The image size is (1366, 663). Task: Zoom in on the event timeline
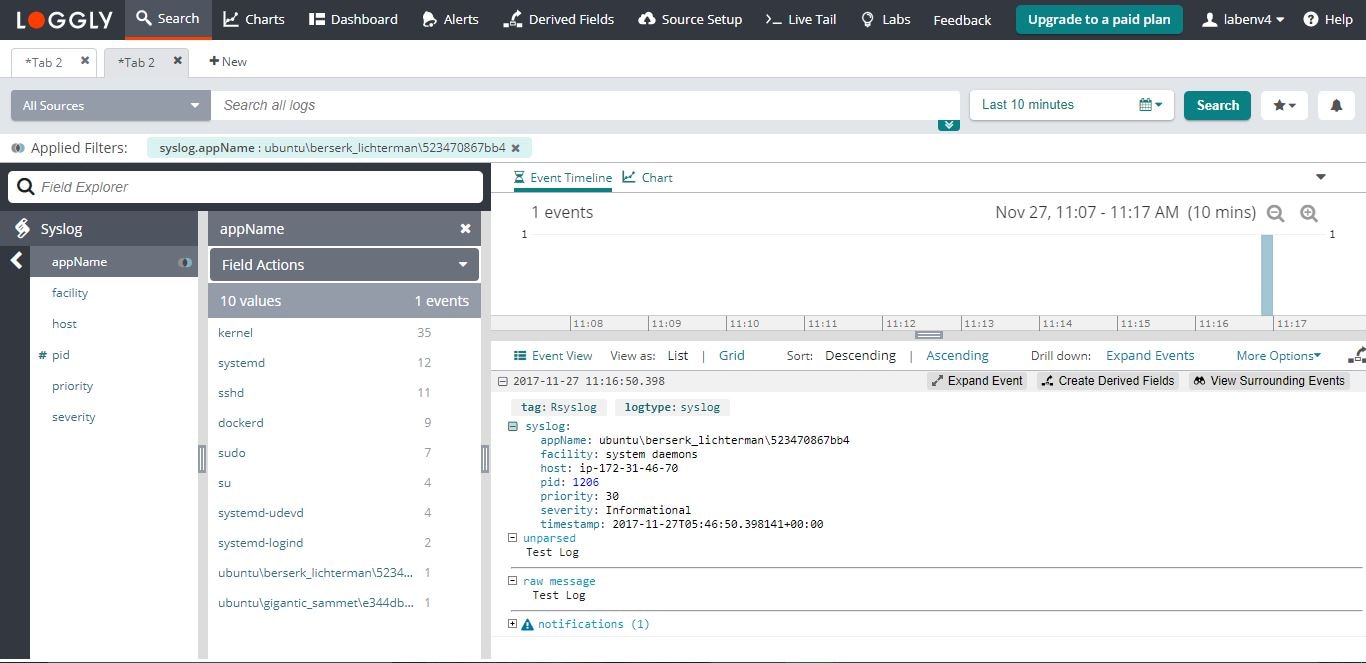point(1309,213)
